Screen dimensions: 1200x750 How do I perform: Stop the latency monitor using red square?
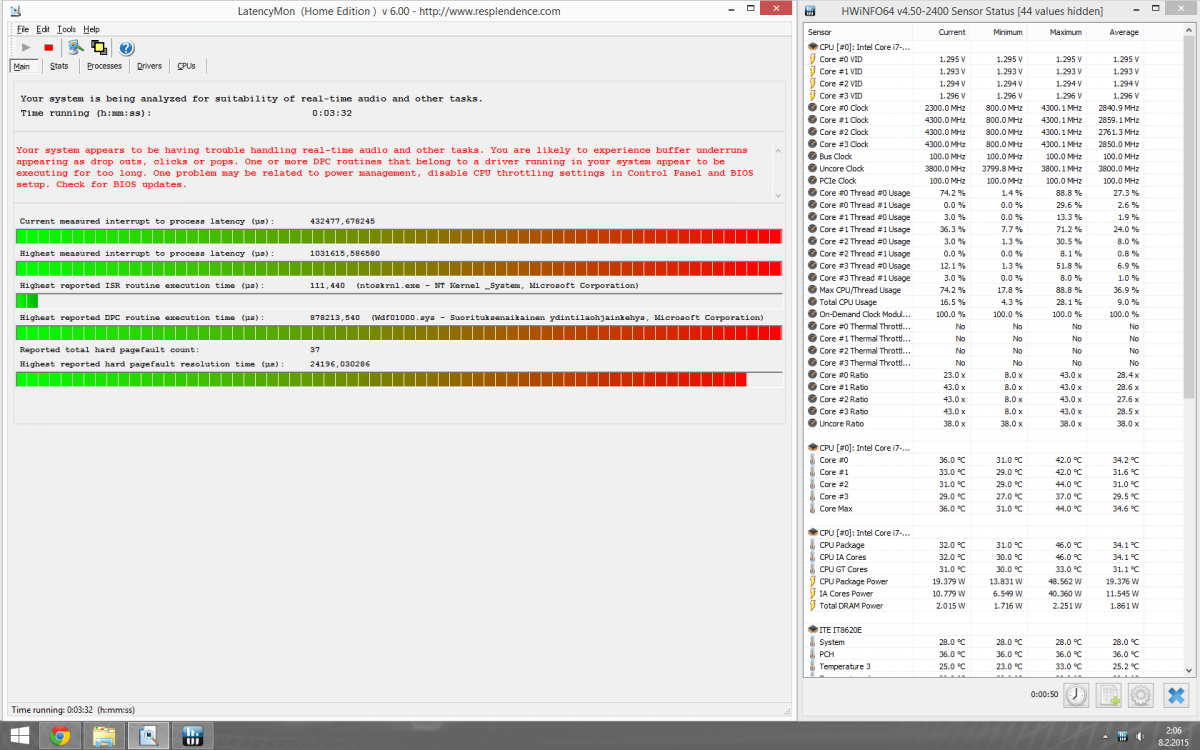pos(48,47)
